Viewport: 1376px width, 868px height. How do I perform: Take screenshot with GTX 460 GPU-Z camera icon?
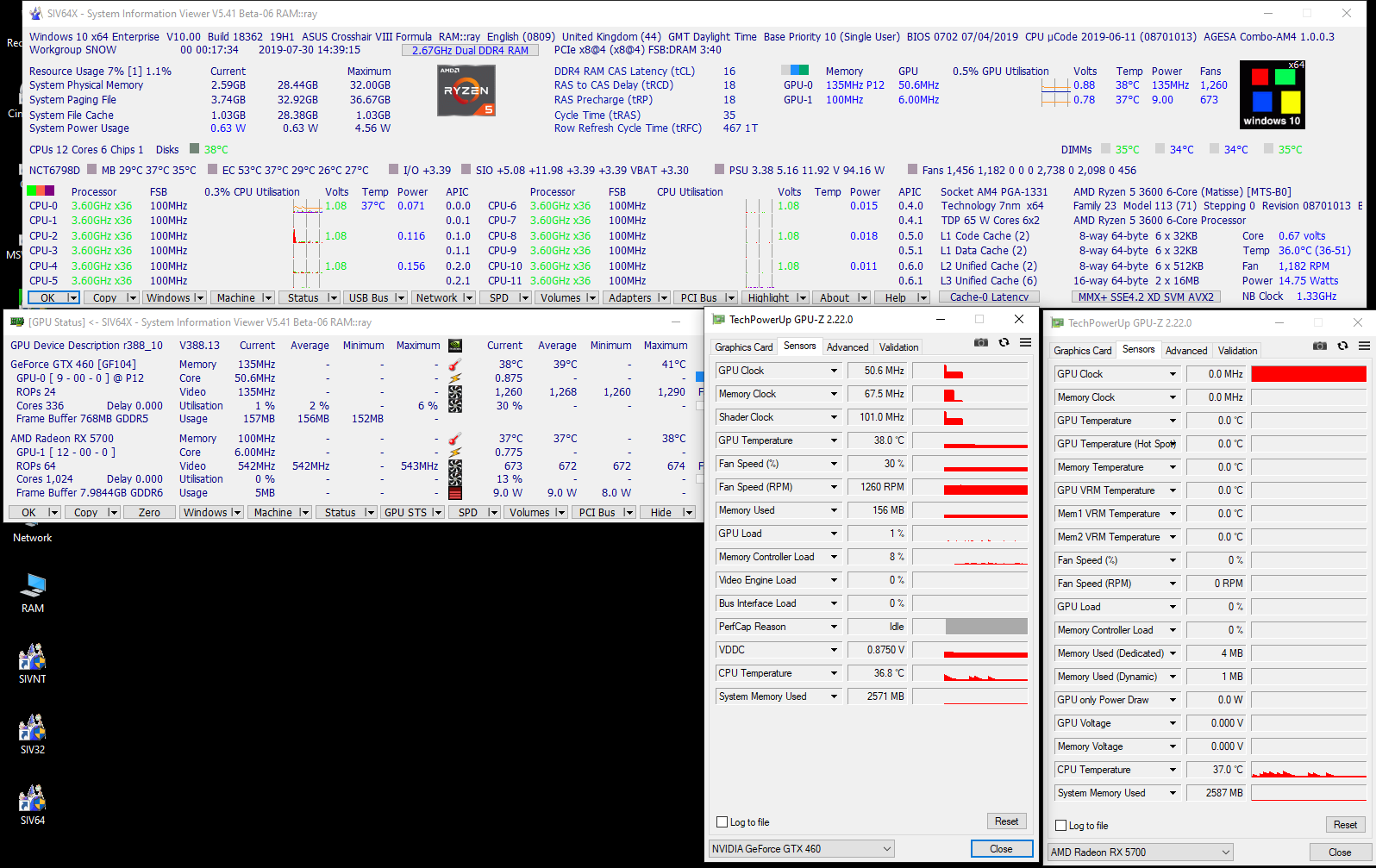pos(981,342)
